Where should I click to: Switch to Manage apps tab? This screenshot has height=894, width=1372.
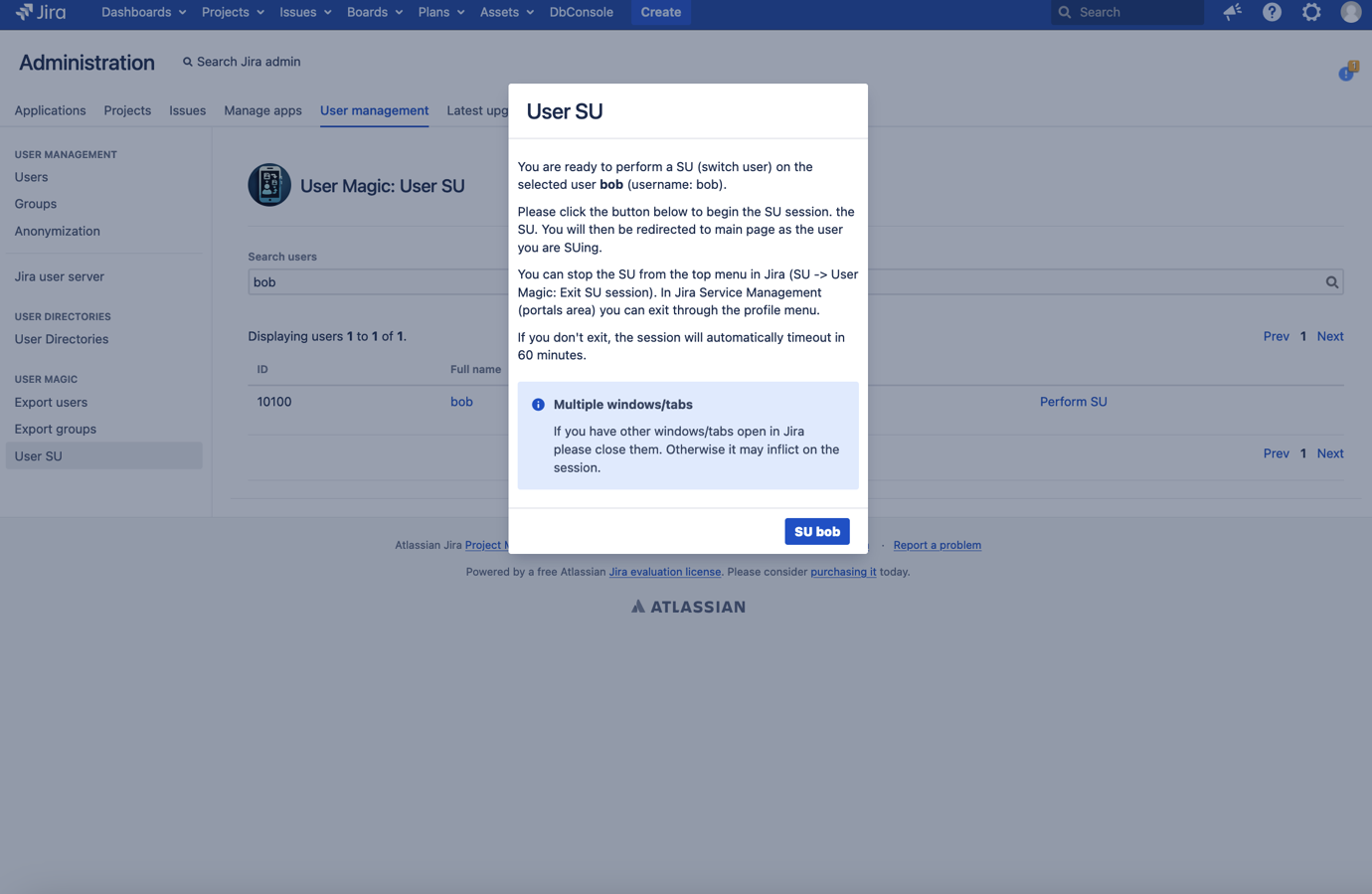coord(262,110)
